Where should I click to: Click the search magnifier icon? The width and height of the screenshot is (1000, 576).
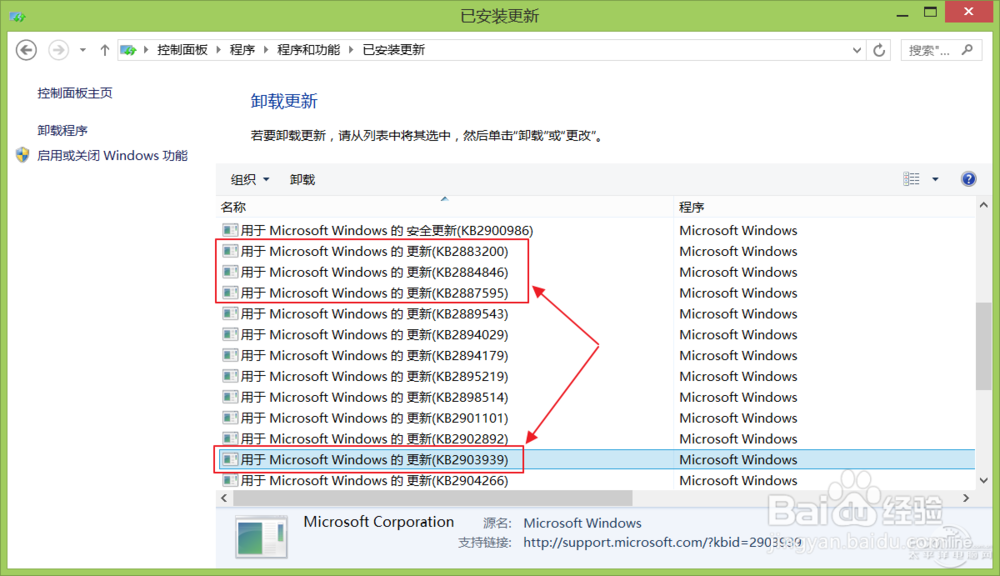pyautogui.click(x=967, y=49)
